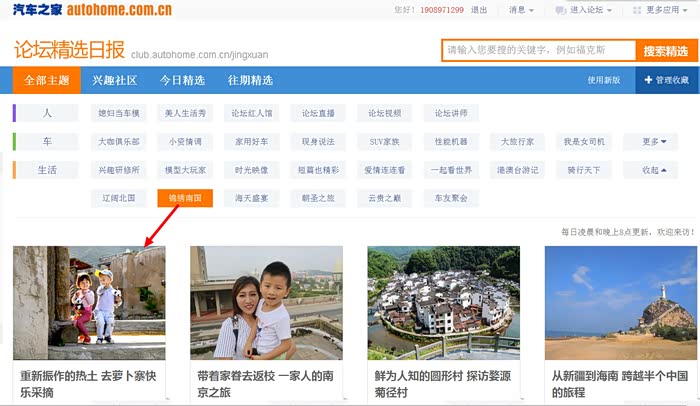Select the 全部主题 tab
Viewport: 700px width, 406px height.
coord(46,80)
